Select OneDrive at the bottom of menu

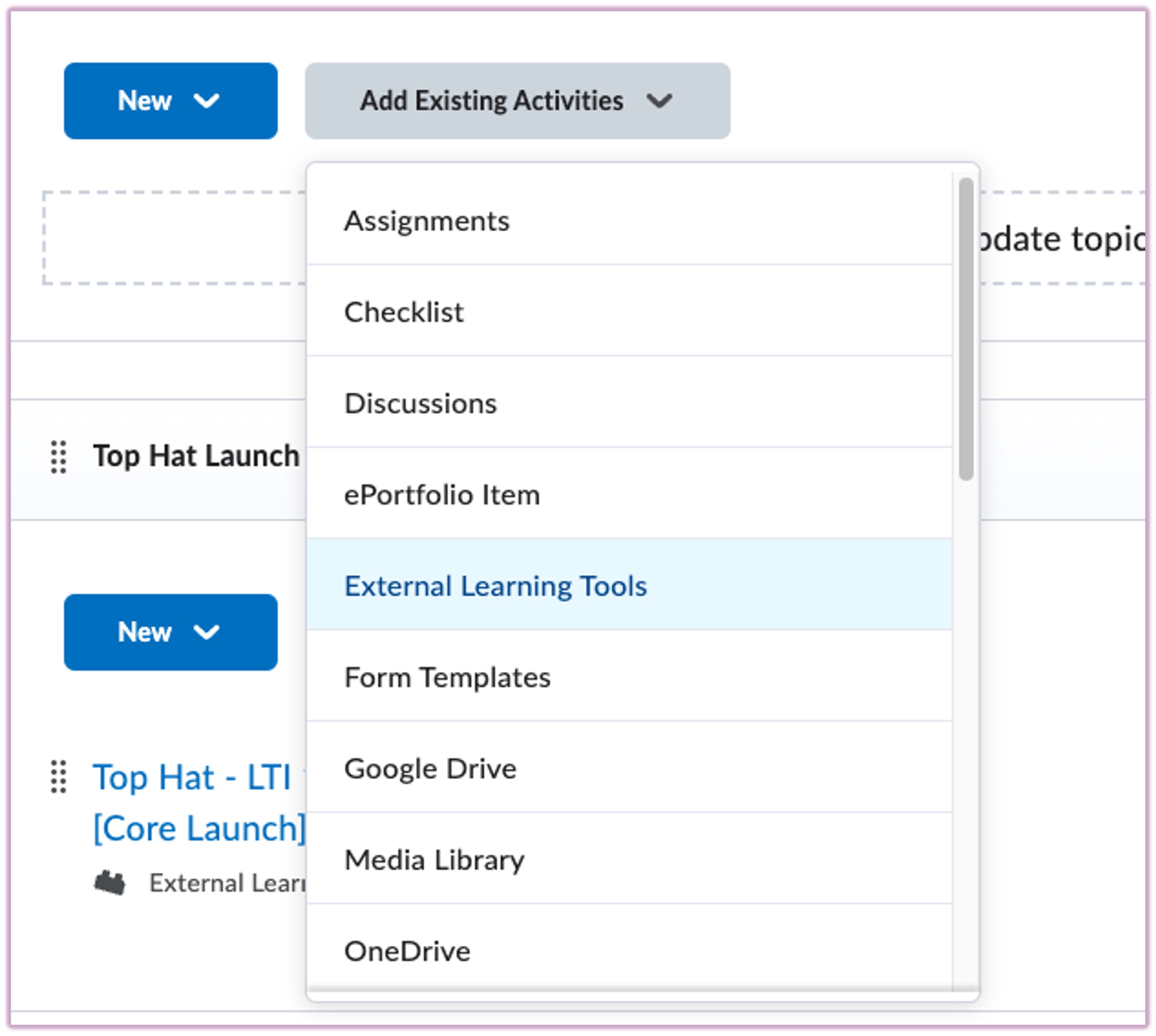pyautogui.click(x=407, y=951)
